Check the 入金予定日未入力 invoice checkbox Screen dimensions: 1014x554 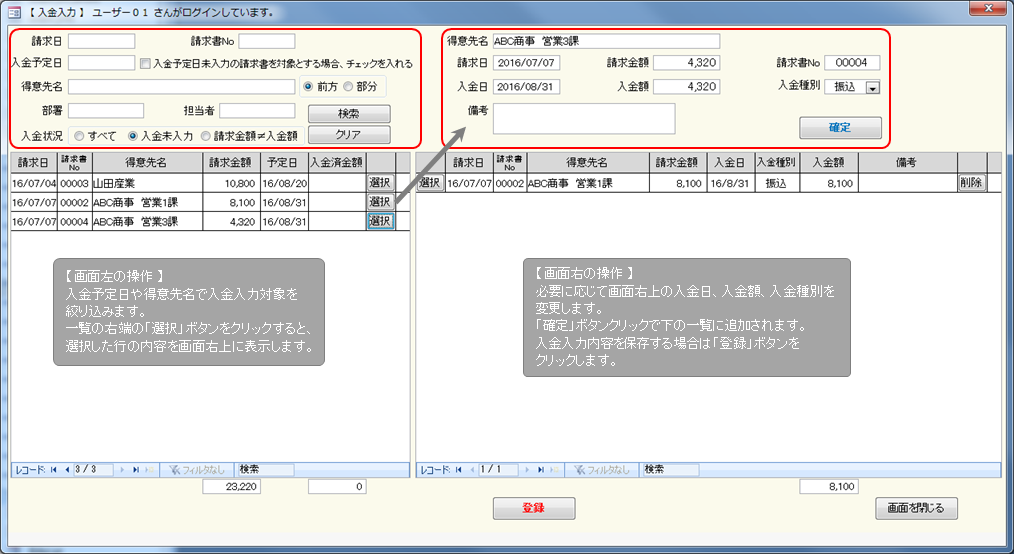coord(145,63)
